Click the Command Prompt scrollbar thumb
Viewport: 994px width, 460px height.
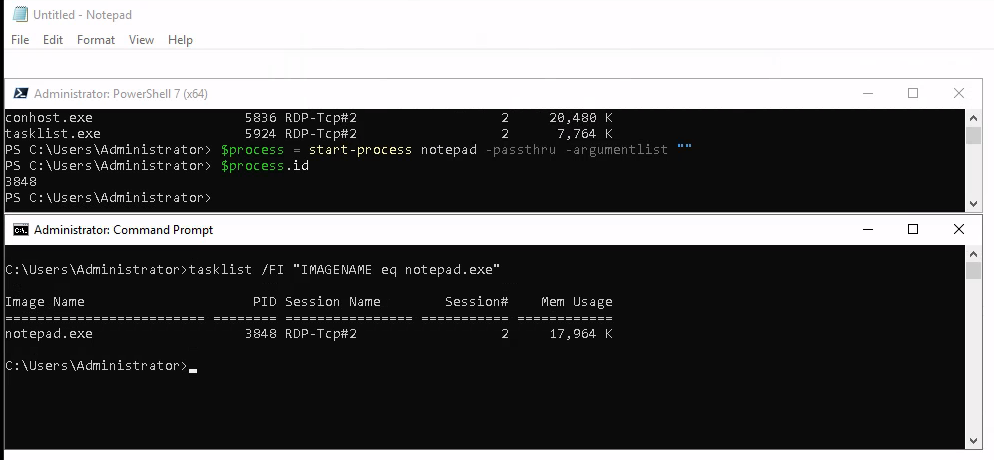tap(973, 271)
